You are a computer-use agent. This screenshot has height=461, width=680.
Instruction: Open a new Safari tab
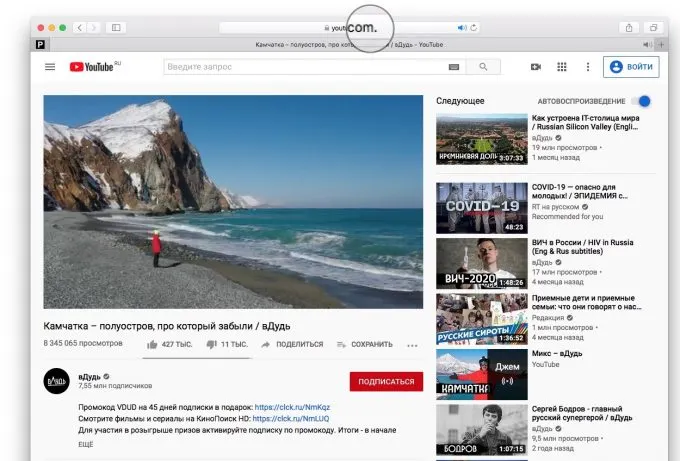tap(663, 45)
